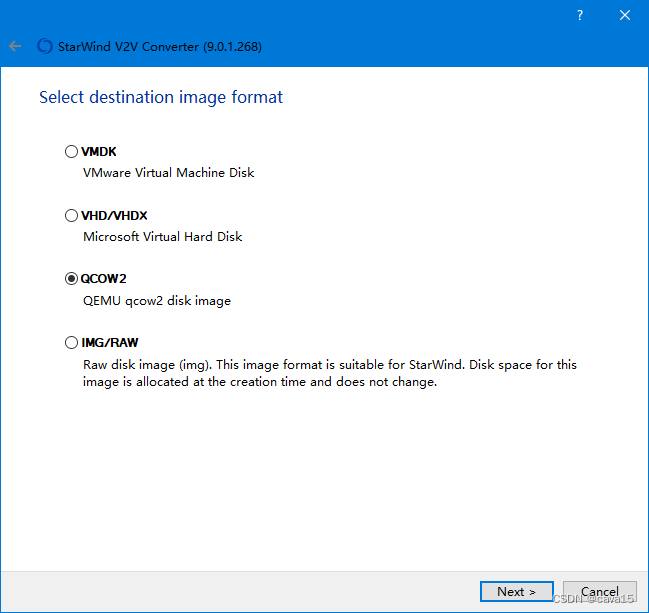Go back using the arrow icon

[x=15, y=46]
